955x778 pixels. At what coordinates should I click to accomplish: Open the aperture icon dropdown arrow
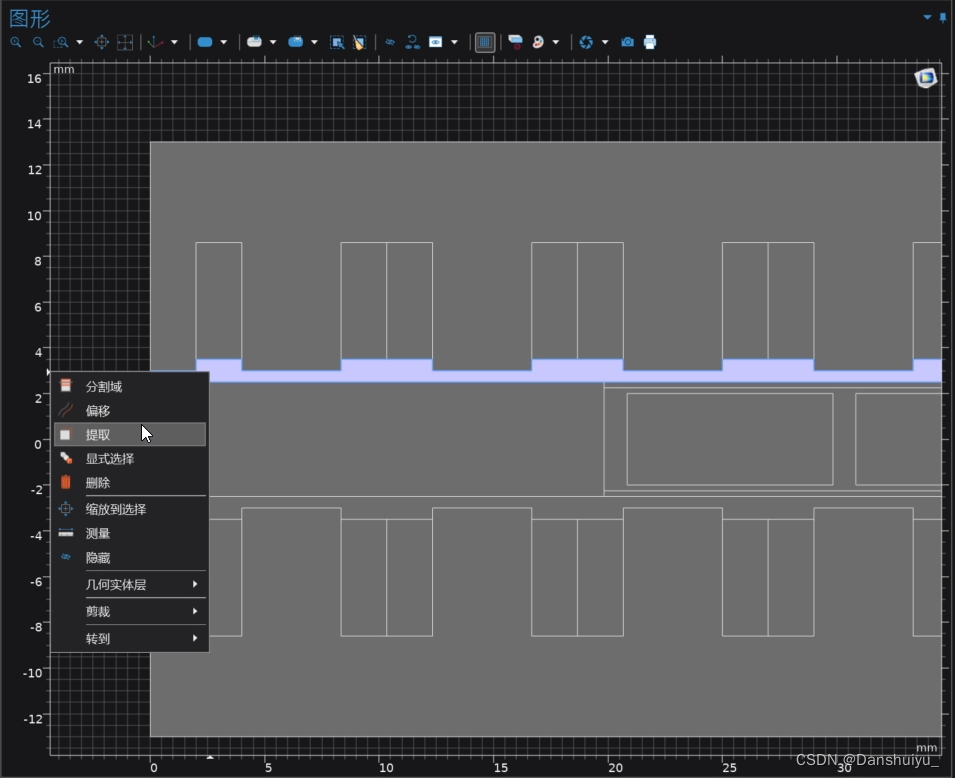[x=605, y=42]
